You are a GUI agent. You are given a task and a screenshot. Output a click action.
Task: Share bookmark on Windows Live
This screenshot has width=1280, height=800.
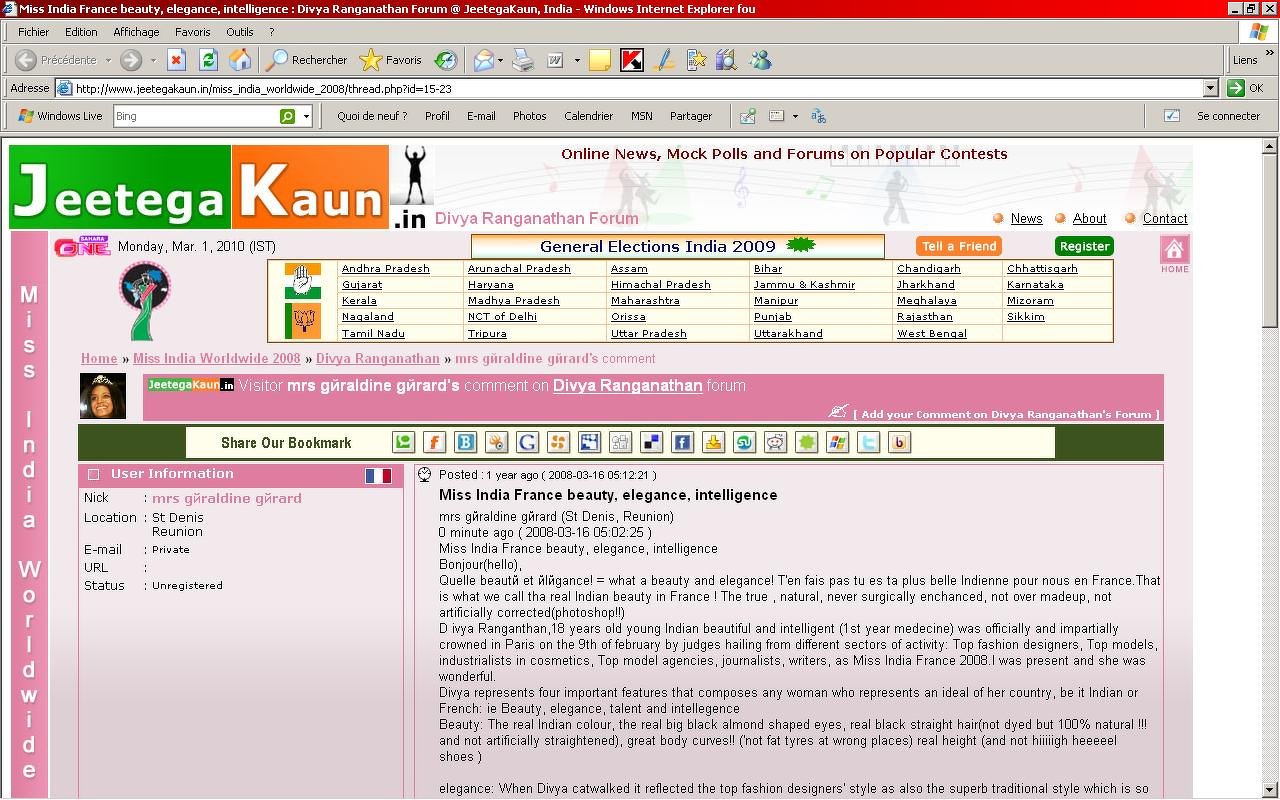(837, 442)
